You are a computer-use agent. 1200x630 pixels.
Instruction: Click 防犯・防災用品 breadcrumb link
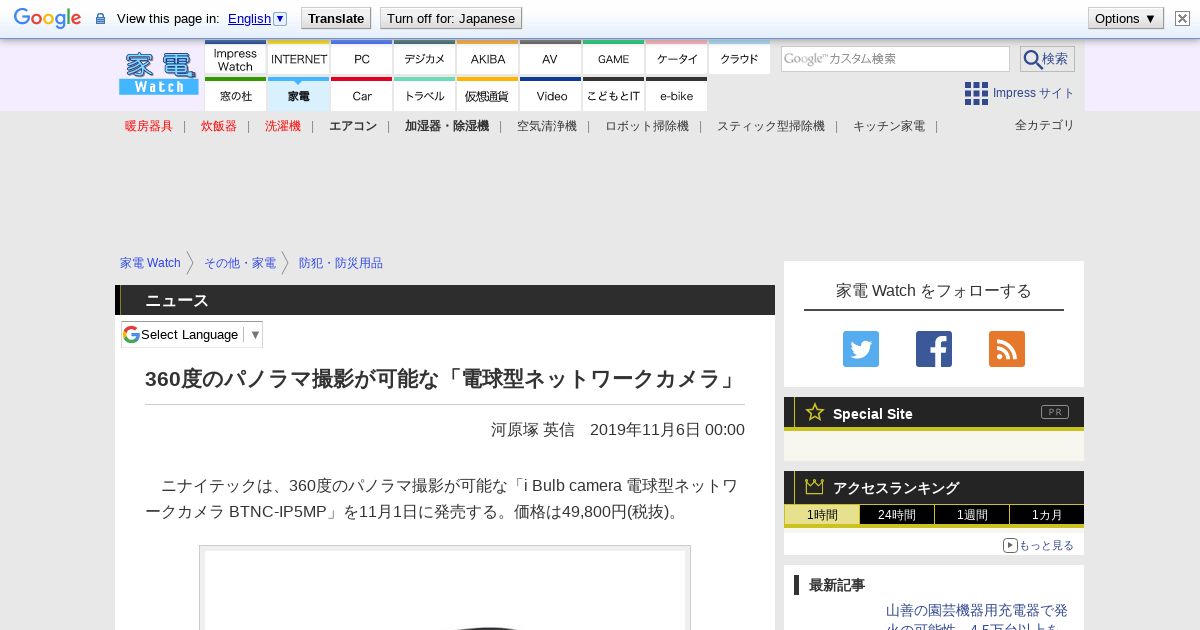341,263
